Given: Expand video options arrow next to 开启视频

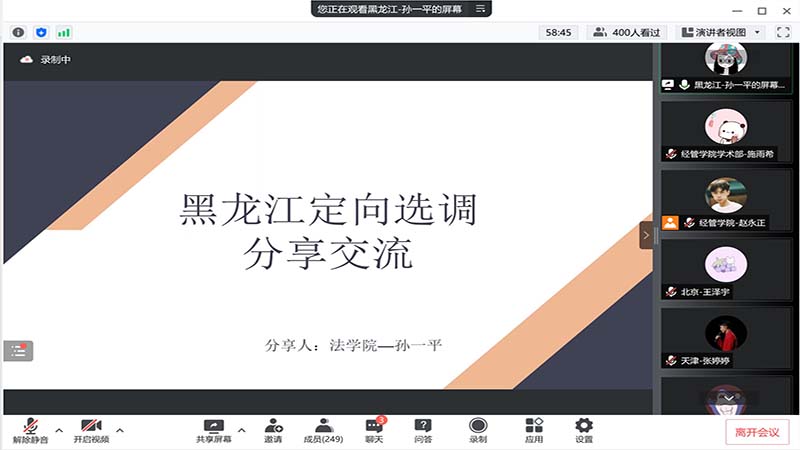Looking at the screenshot, I should (120, 430).
